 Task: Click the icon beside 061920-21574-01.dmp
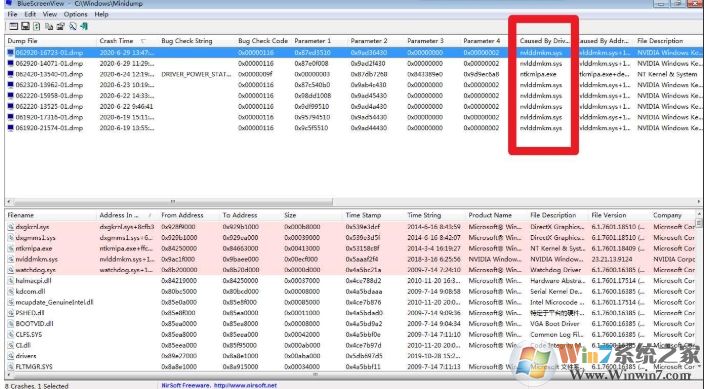tap(10, 128)
